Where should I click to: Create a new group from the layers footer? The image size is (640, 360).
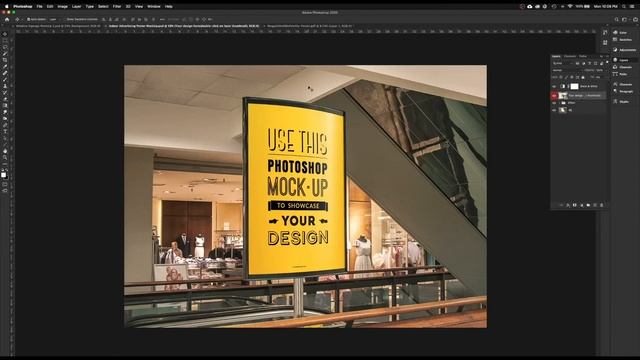click(588, 205)
